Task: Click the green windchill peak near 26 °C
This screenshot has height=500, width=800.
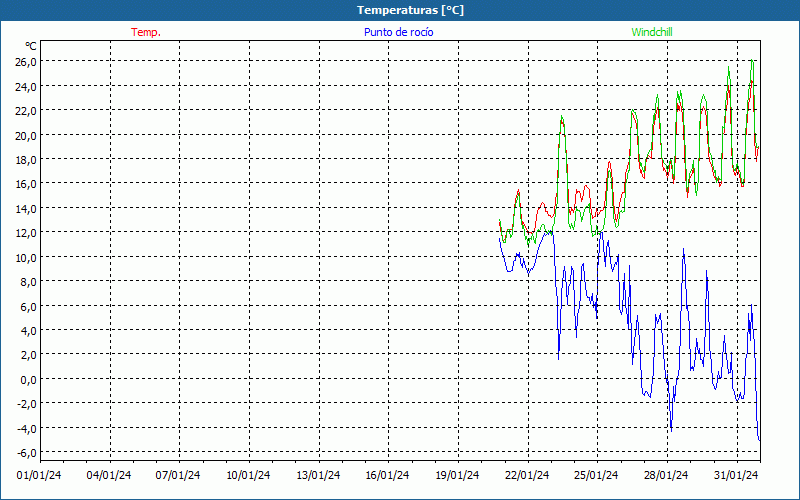Action: coord(752,61)
